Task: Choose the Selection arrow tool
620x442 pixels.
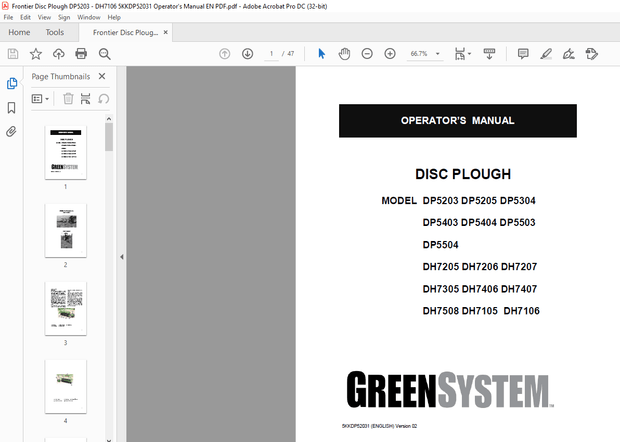Action: pyautogui.click(x=321, y=54)
